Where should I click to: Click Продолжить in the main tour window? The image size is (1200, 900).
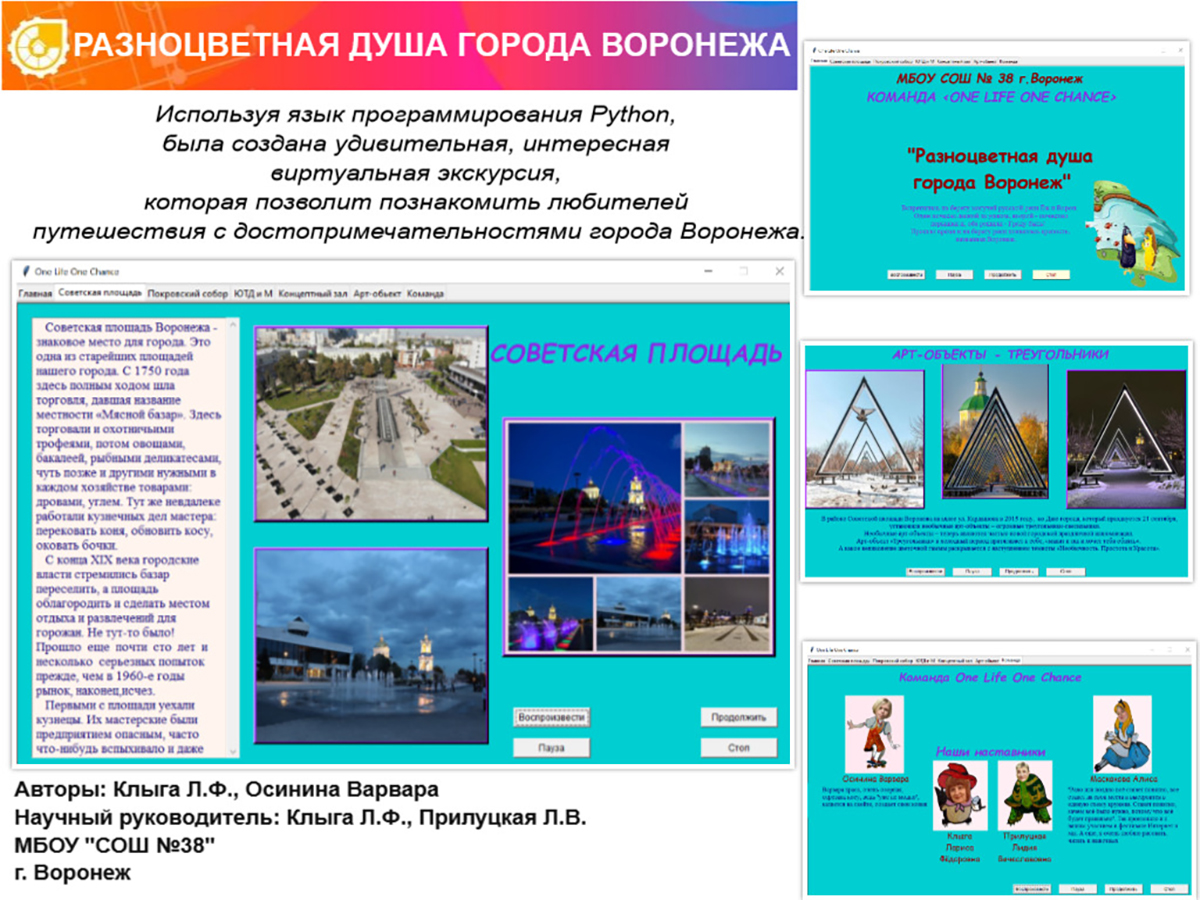tap(740, 718)
